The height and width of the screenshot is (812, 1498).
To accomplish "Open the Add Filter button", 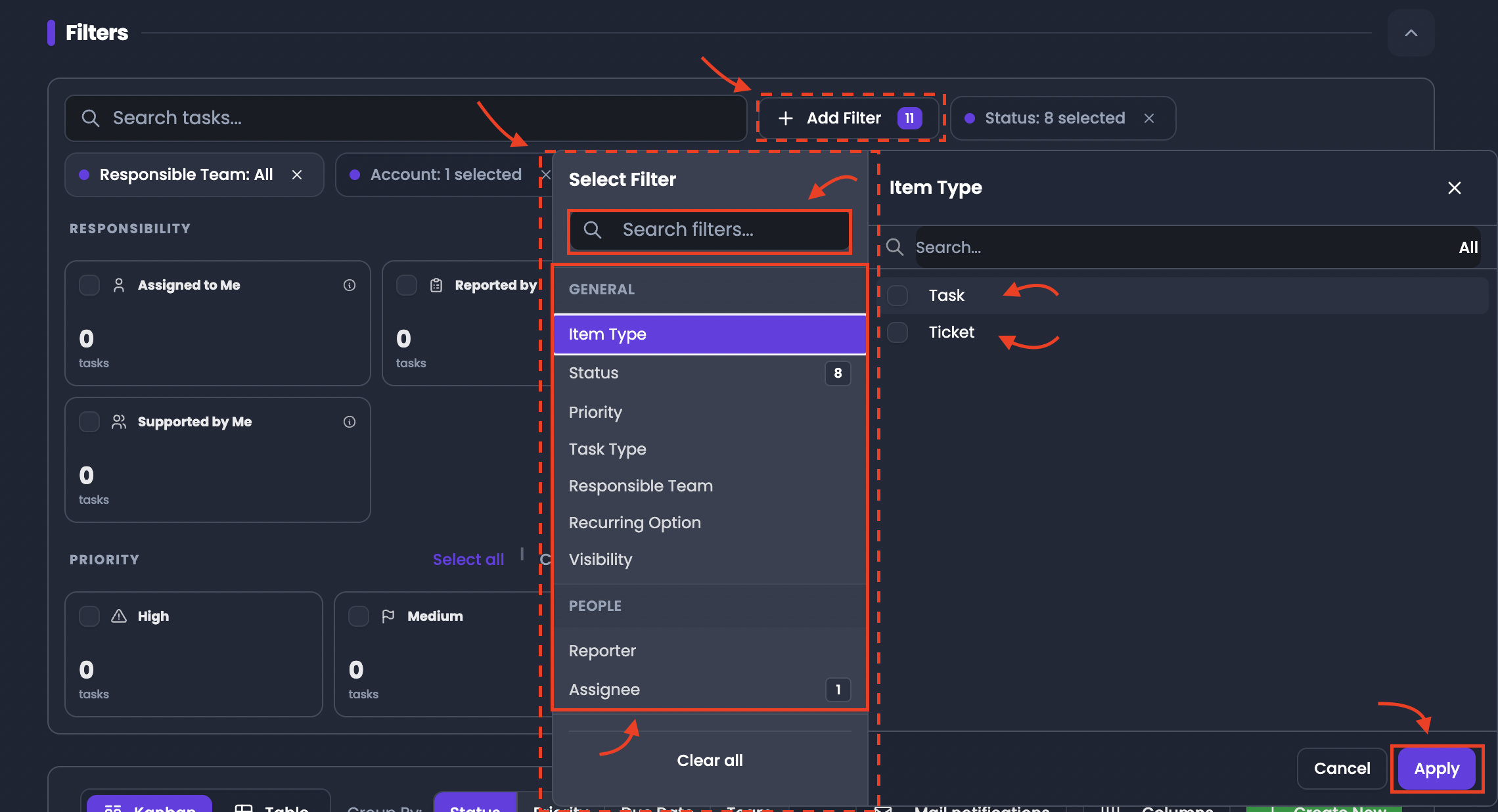I will tap(850, 118).
